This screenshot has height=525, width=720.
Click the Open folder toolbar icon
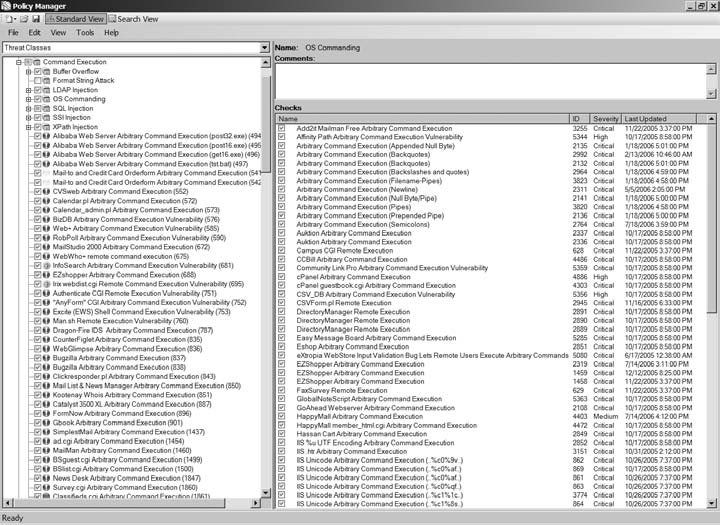[x=24, y=19]
